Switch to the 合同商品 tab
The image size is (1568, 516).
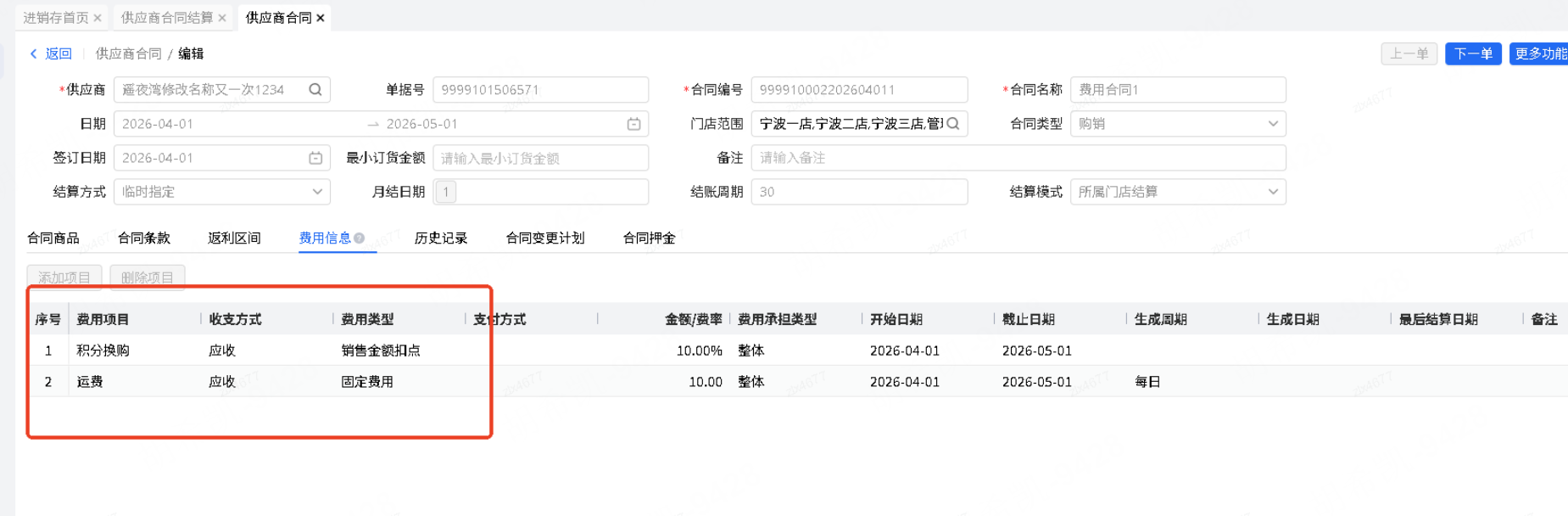pyautogui.click(x=53, y=238)
